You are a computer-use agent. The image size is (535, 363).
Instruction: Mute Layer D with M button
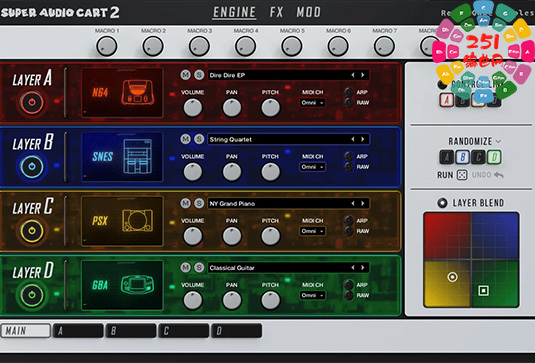click(x=186, y=267)
